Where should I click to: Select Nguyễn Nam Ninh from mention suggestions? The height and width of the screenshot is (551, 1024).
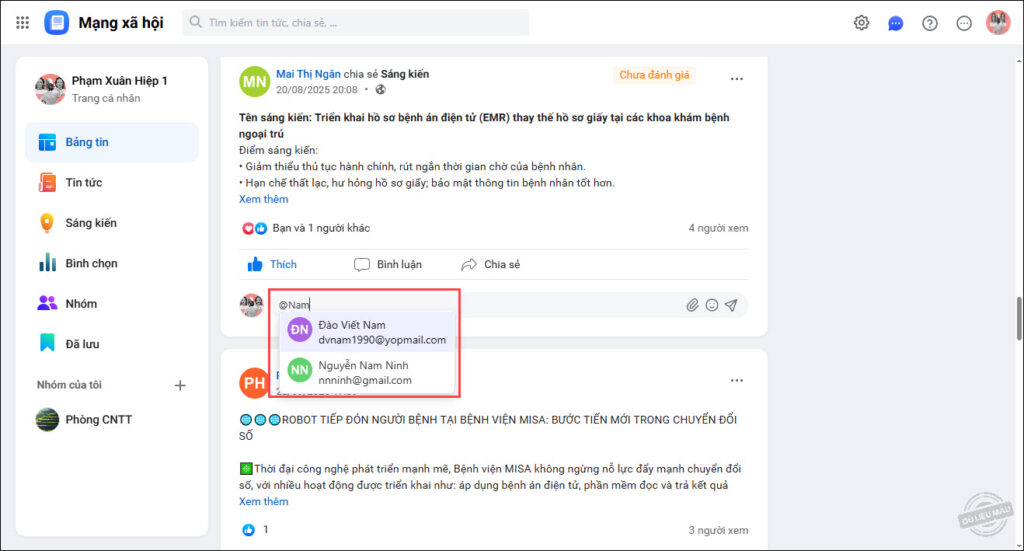(367, 373)
